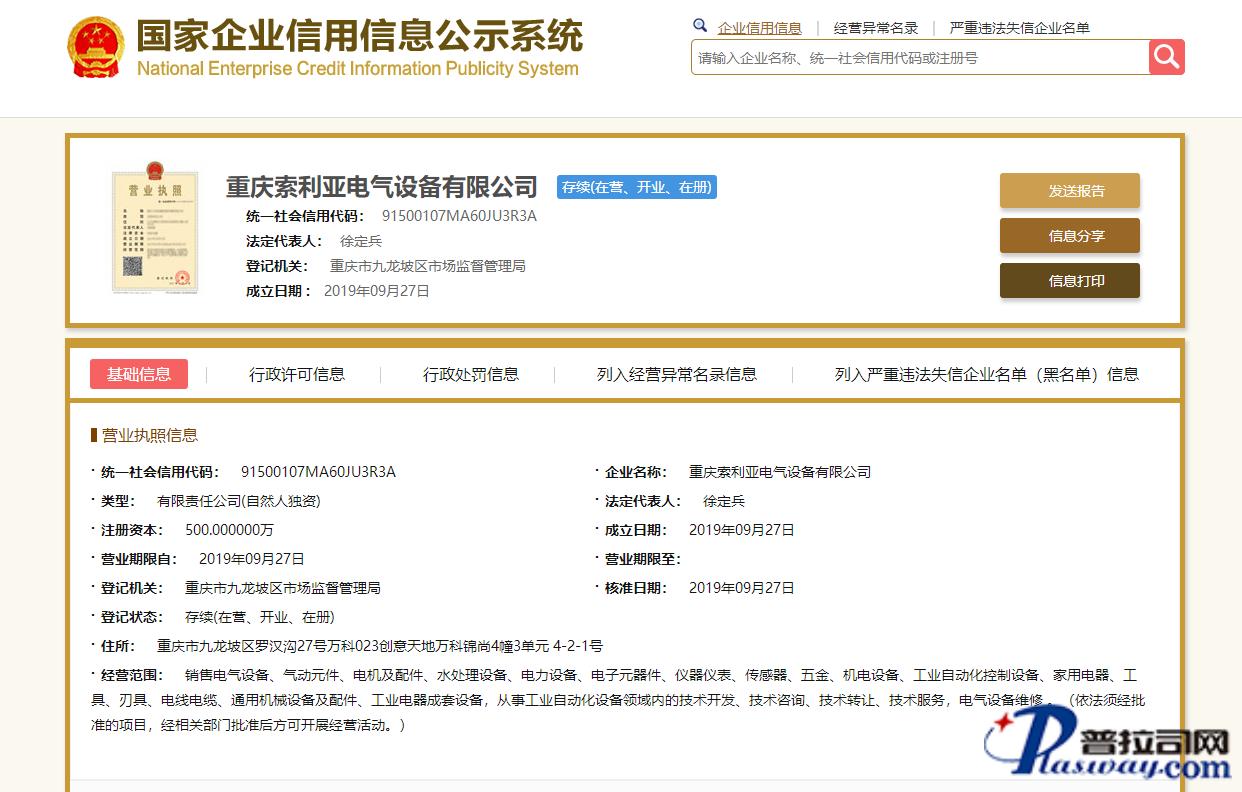This screenshot has height=792, width=1242.
Task: Click the red search magnifier button
Action: [x=1166, y=57]
